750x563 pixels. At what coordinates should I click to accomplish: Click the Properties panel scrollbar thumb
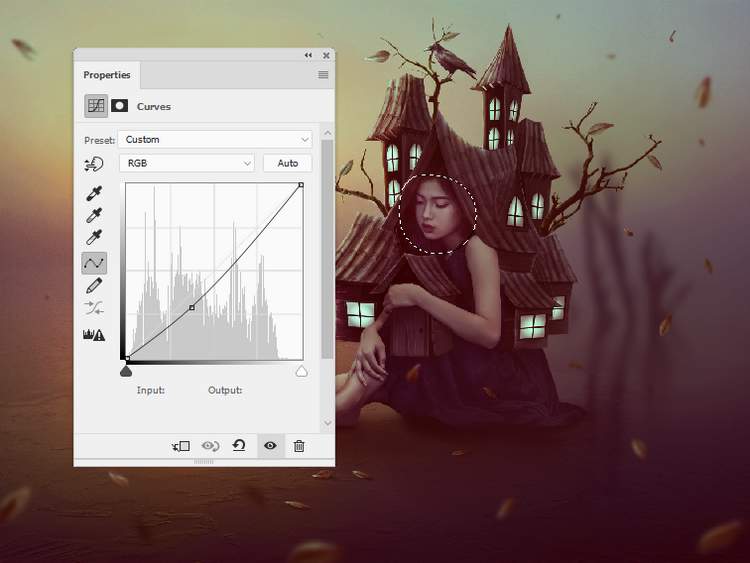pos(328,249)
